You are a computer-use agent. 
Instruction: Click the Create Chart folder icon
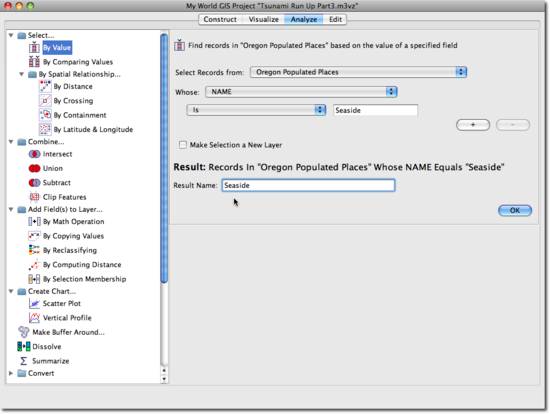pos(22,291)
